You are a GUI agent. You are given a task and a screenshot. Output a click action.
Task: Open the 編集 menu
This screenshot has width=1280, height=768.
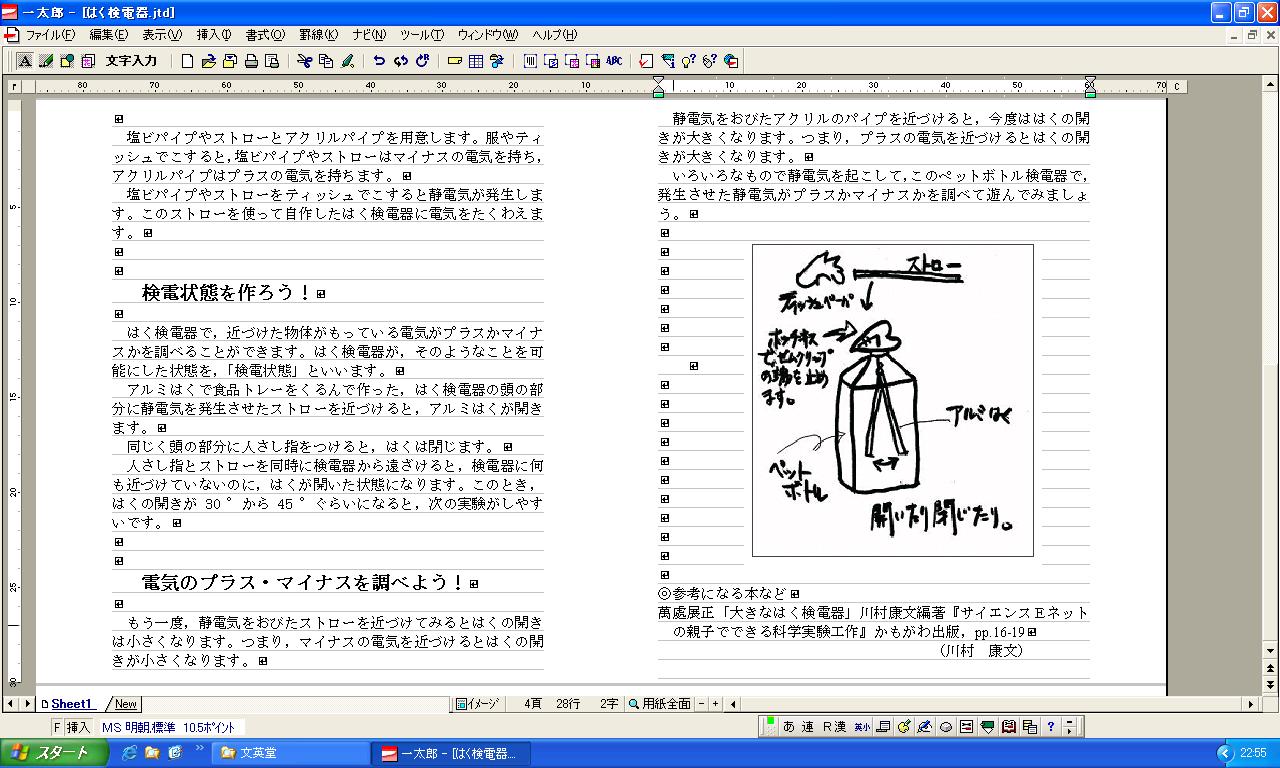point(109,35)
